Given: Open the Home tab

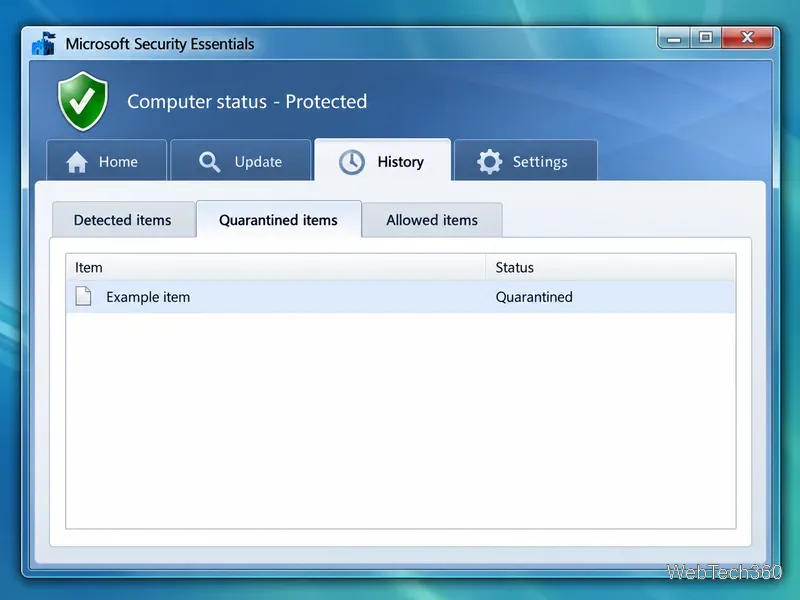Looking at the screenshot, I should (x=107, y=160).
